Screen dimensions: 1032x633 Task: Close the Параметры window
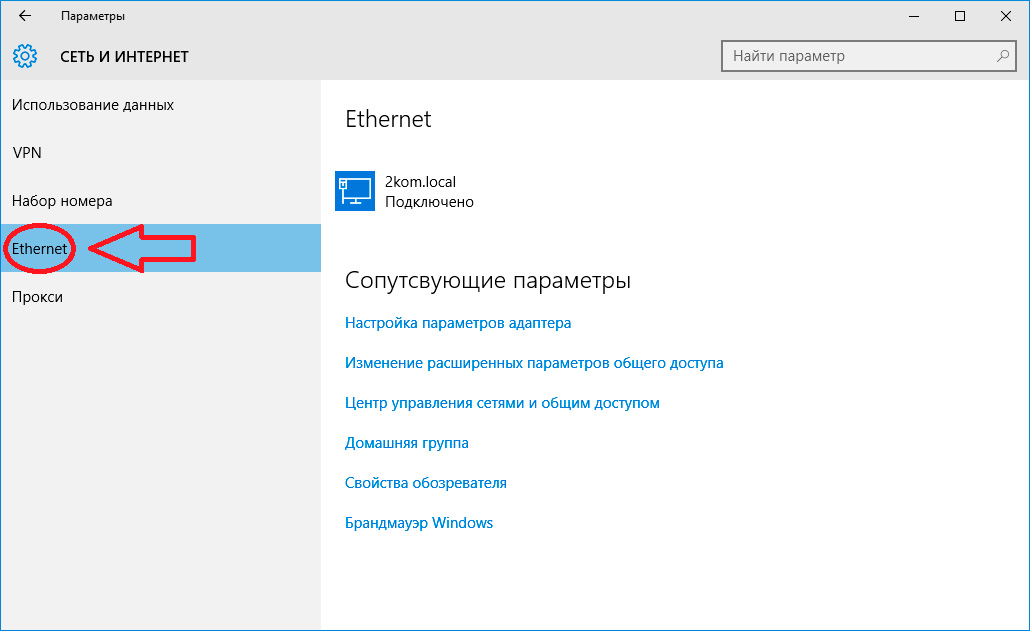[x=1007, y=16]
